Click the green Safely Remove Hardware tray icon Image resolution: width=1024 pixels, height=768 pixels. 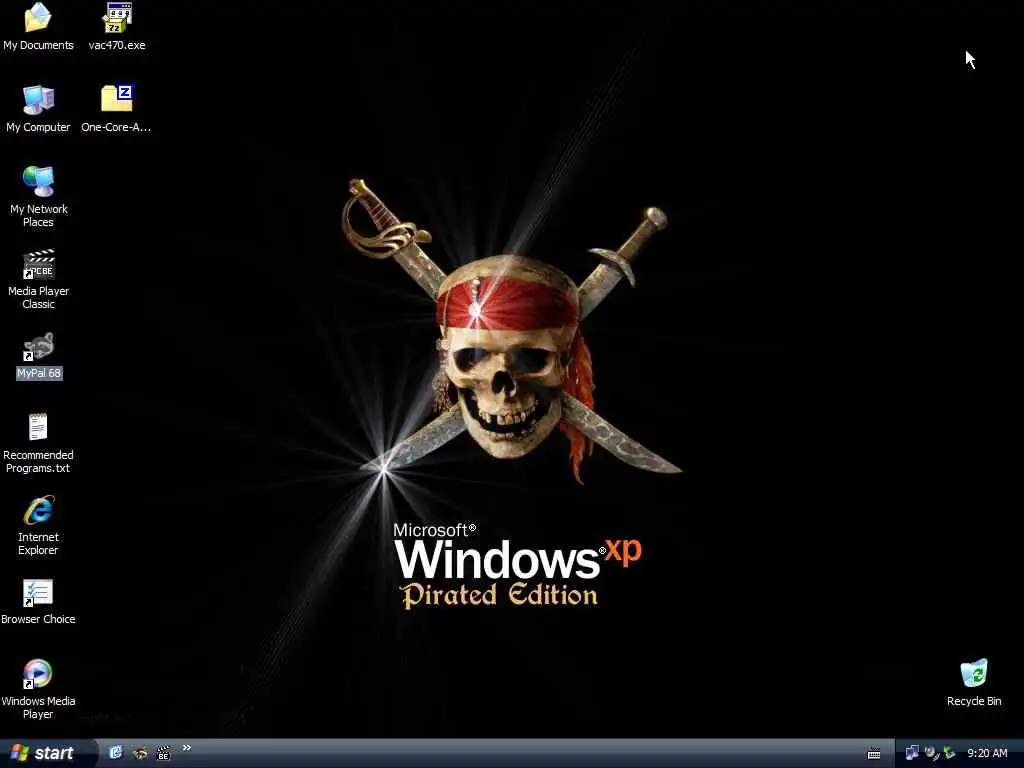pyautogui.click(x=950, y=753)
